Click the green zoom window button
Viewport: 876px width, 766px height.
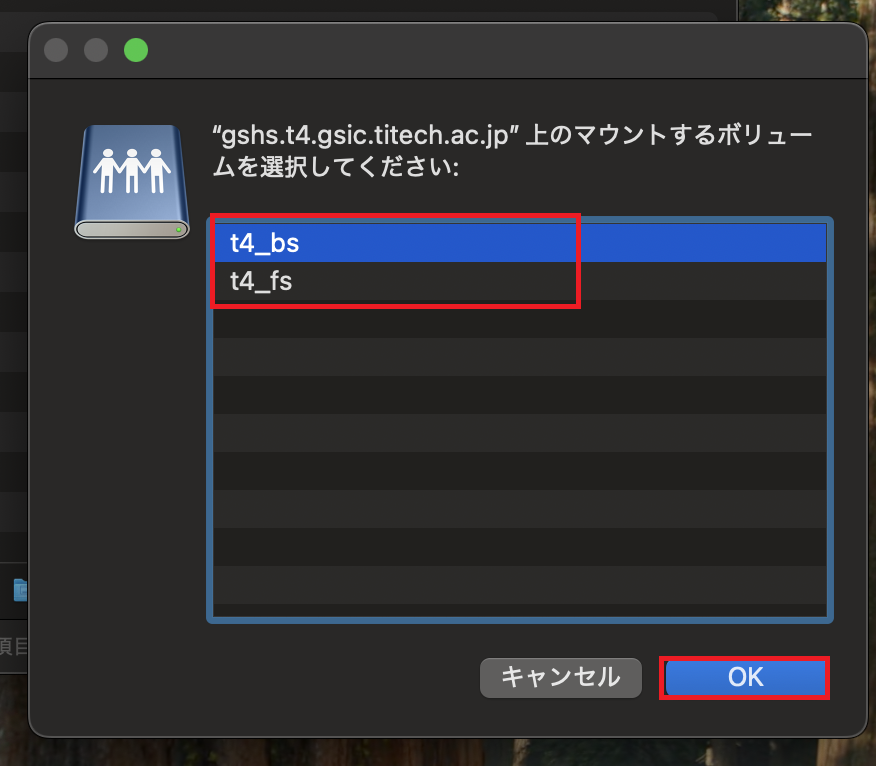135,50
